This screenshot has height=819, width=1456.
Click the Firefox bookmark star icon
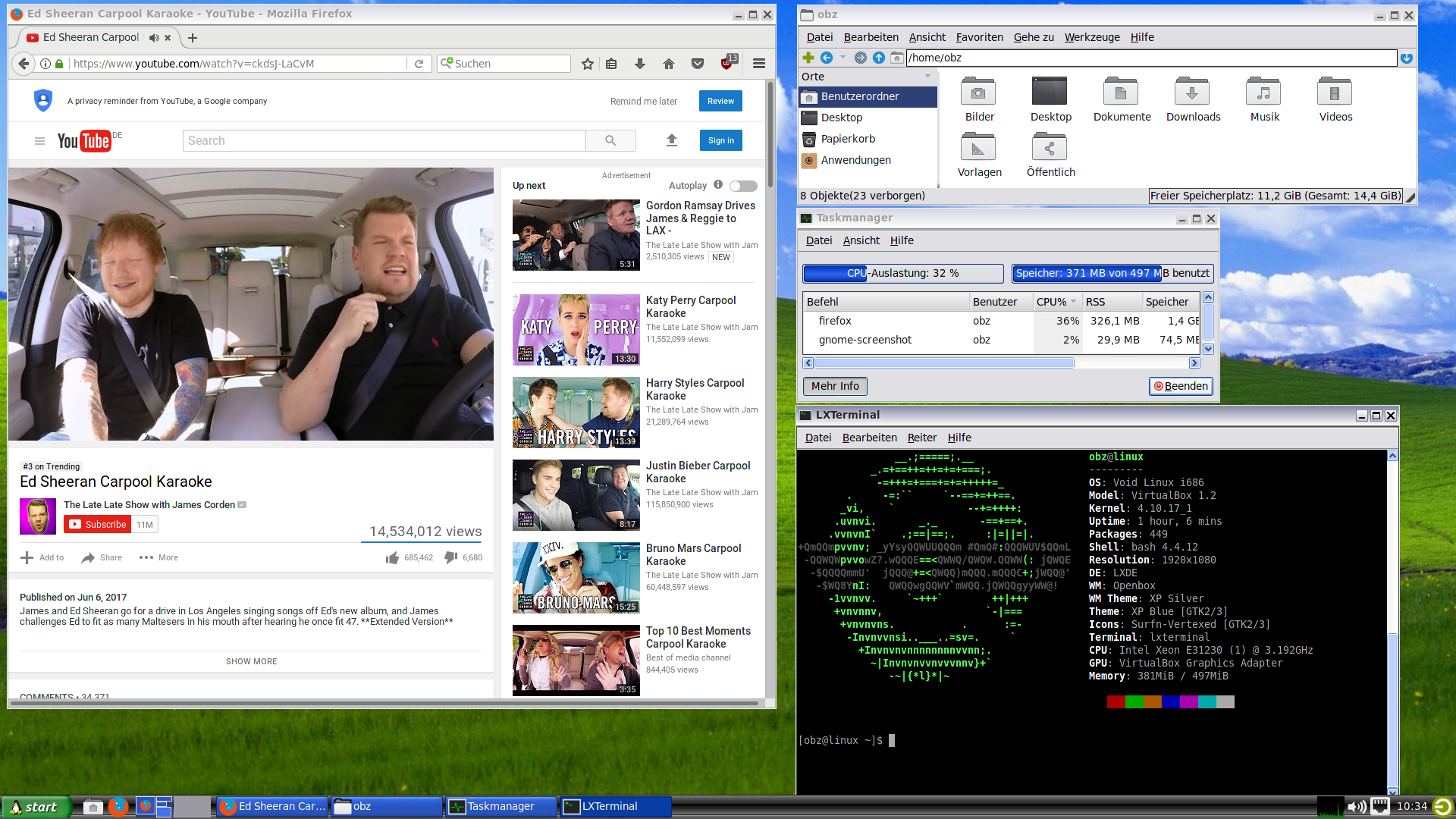(x=587, y=64)
